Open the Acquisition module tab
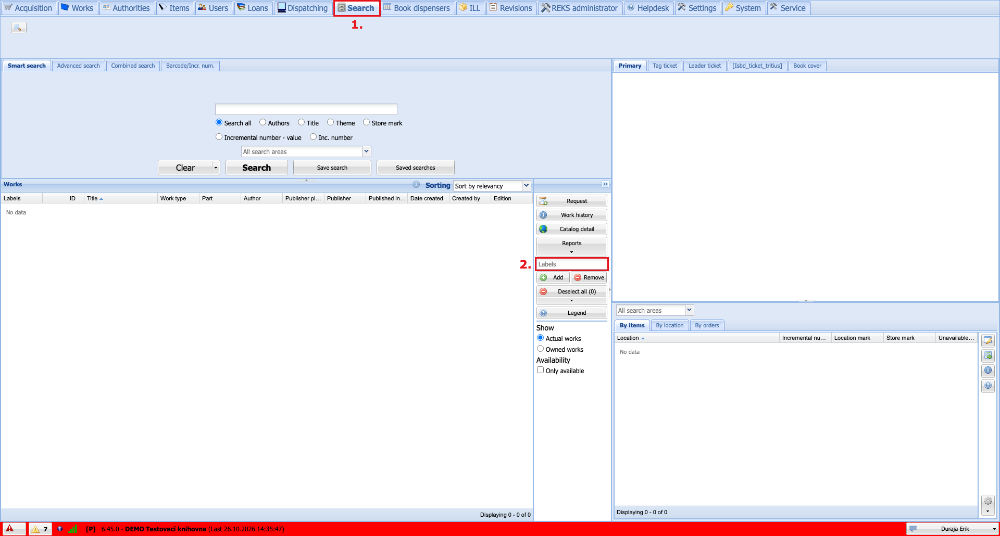Screen dimensions: 1000x536 [x=28, y=8]
